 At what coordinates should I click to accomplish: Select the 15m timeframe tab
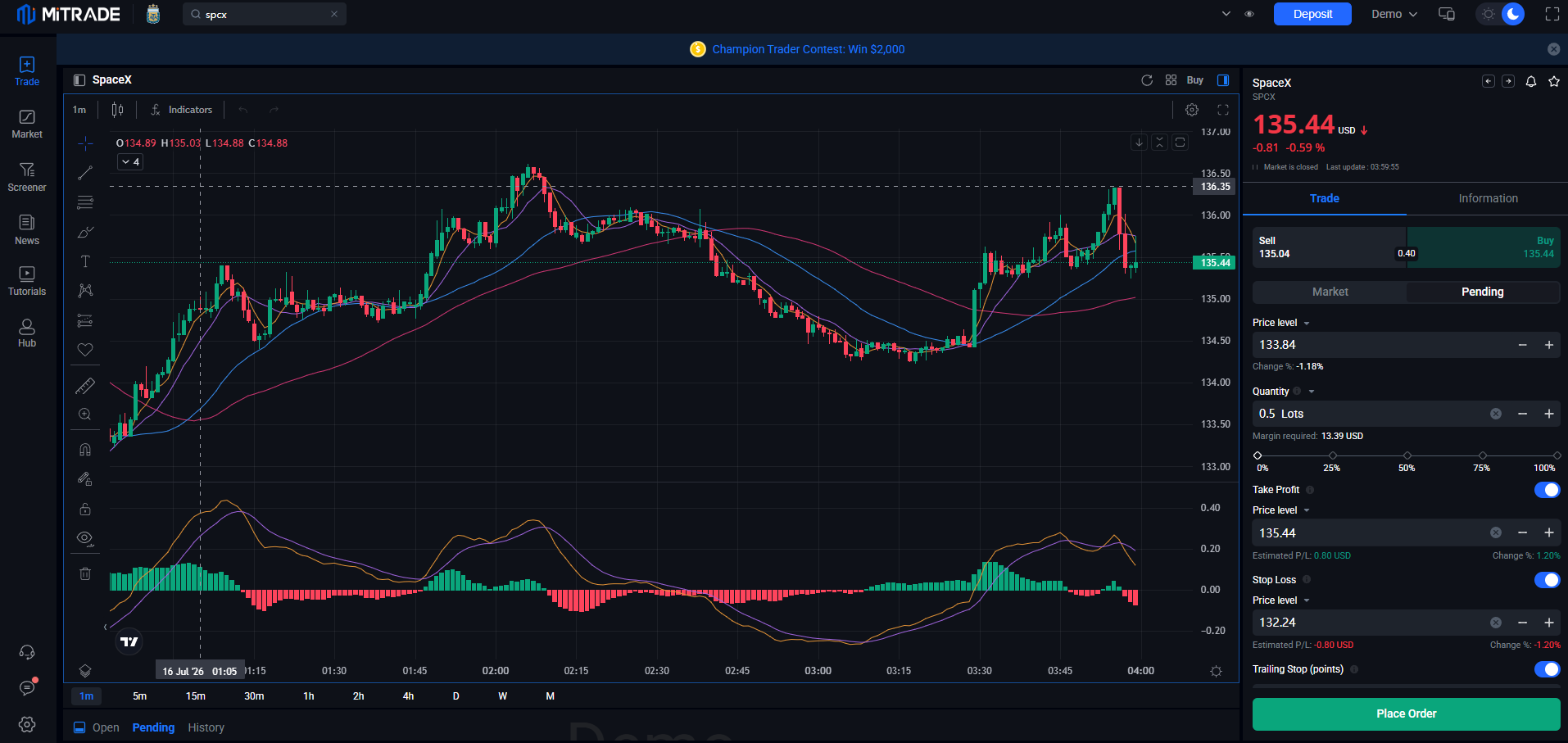196,696
